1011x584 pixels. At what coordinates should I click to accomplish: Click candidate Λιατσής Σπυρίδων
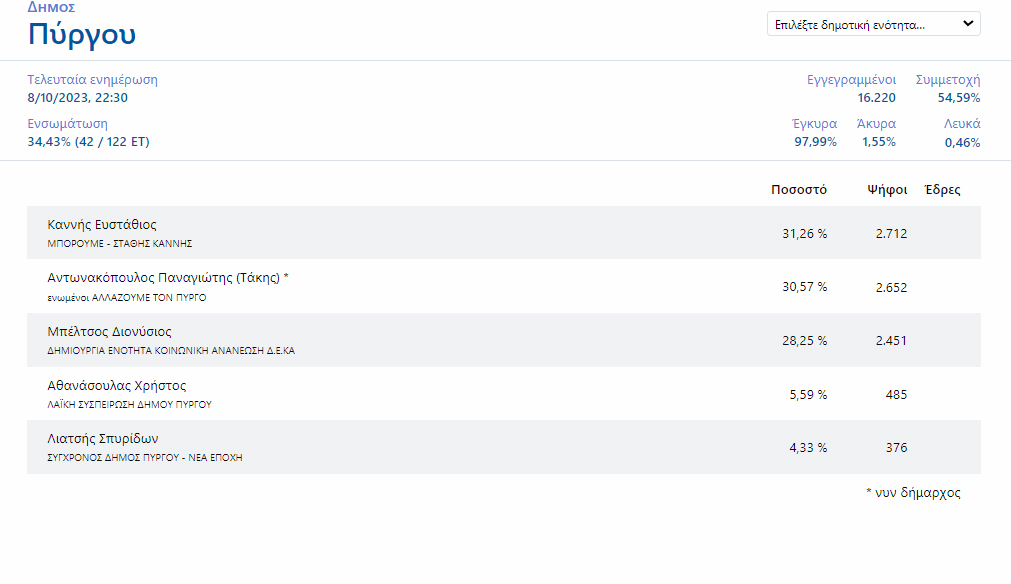tap(103, 438)
